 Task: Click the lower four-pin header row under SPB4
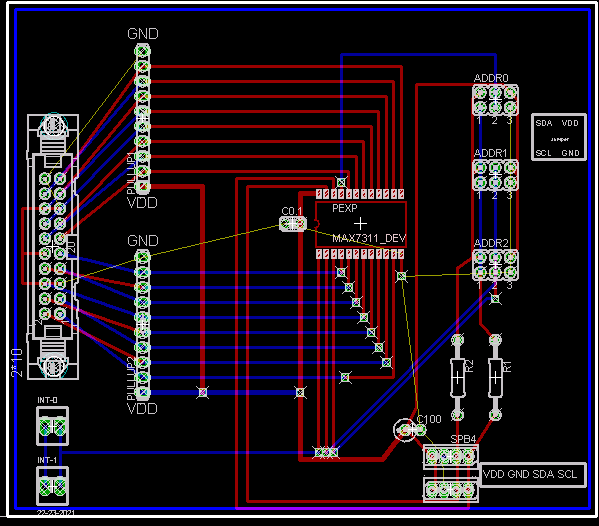point(450,489)
